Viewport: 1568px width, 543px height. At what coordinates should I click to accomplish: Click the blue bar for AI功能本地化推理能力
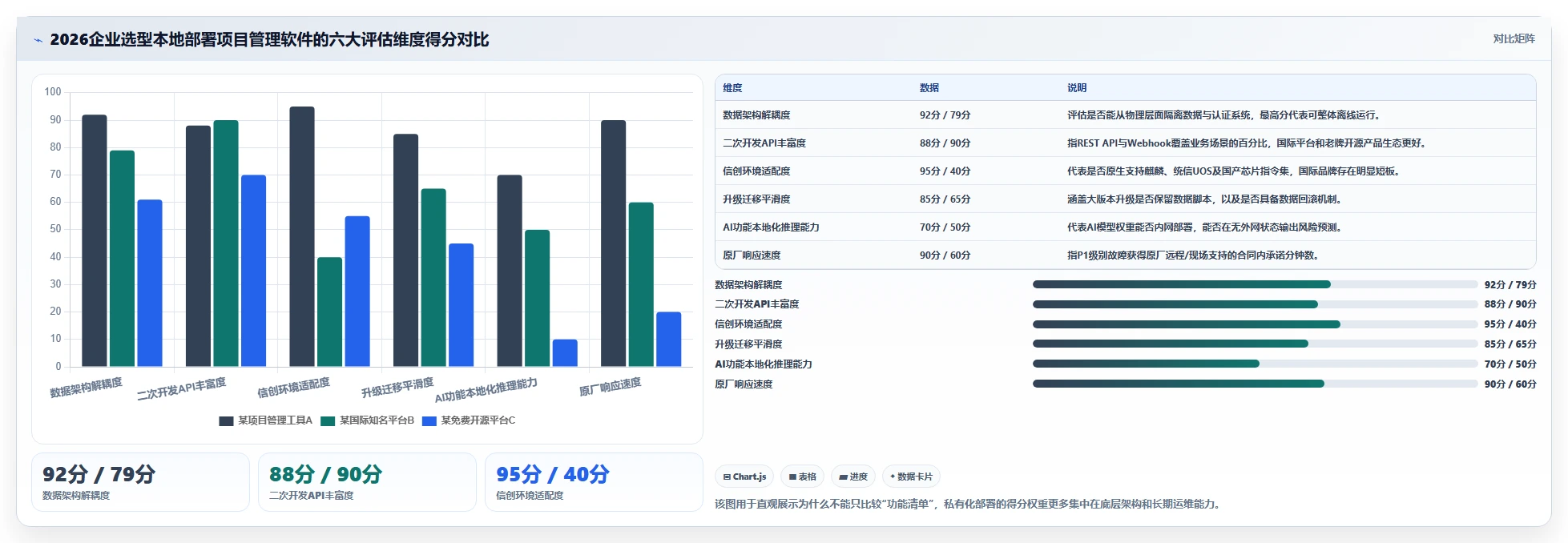pyautogui.click(x=565, y=353)
